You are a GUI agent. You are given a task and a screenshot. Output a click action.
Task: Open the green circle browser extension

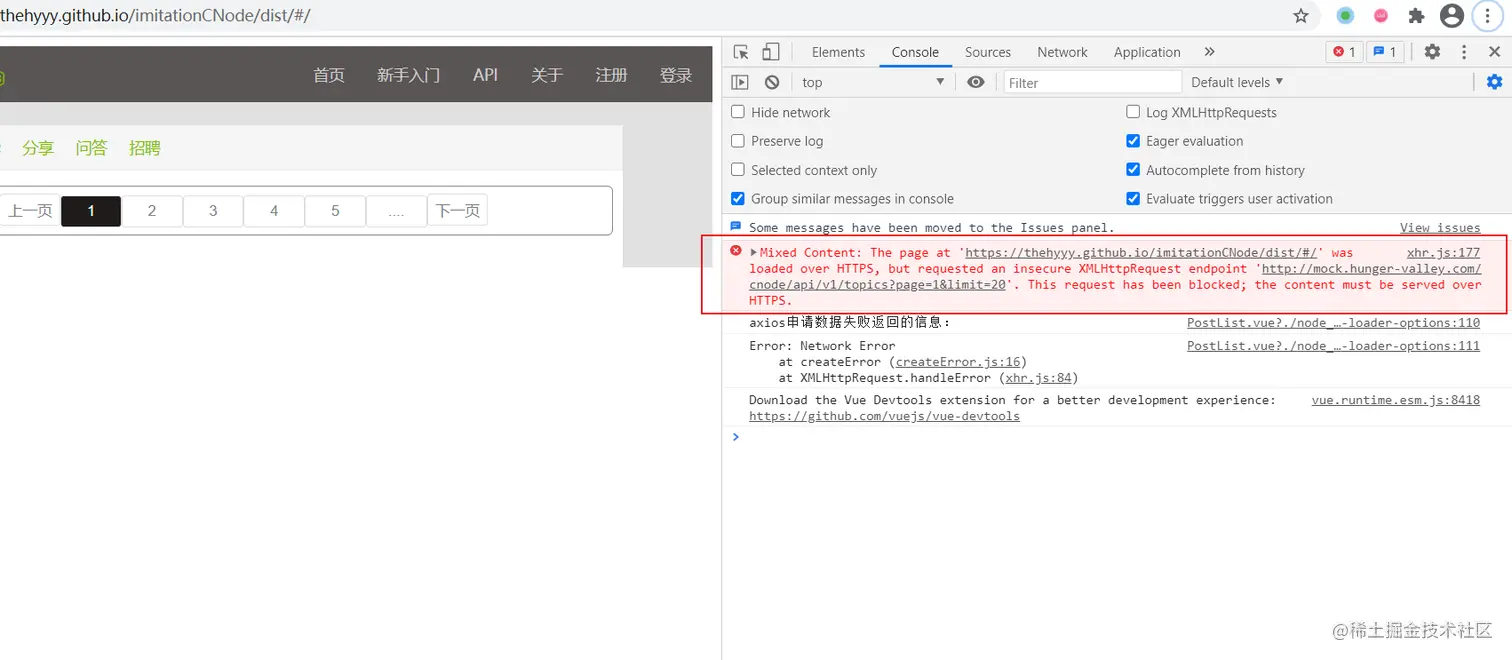pos(1346,16)
